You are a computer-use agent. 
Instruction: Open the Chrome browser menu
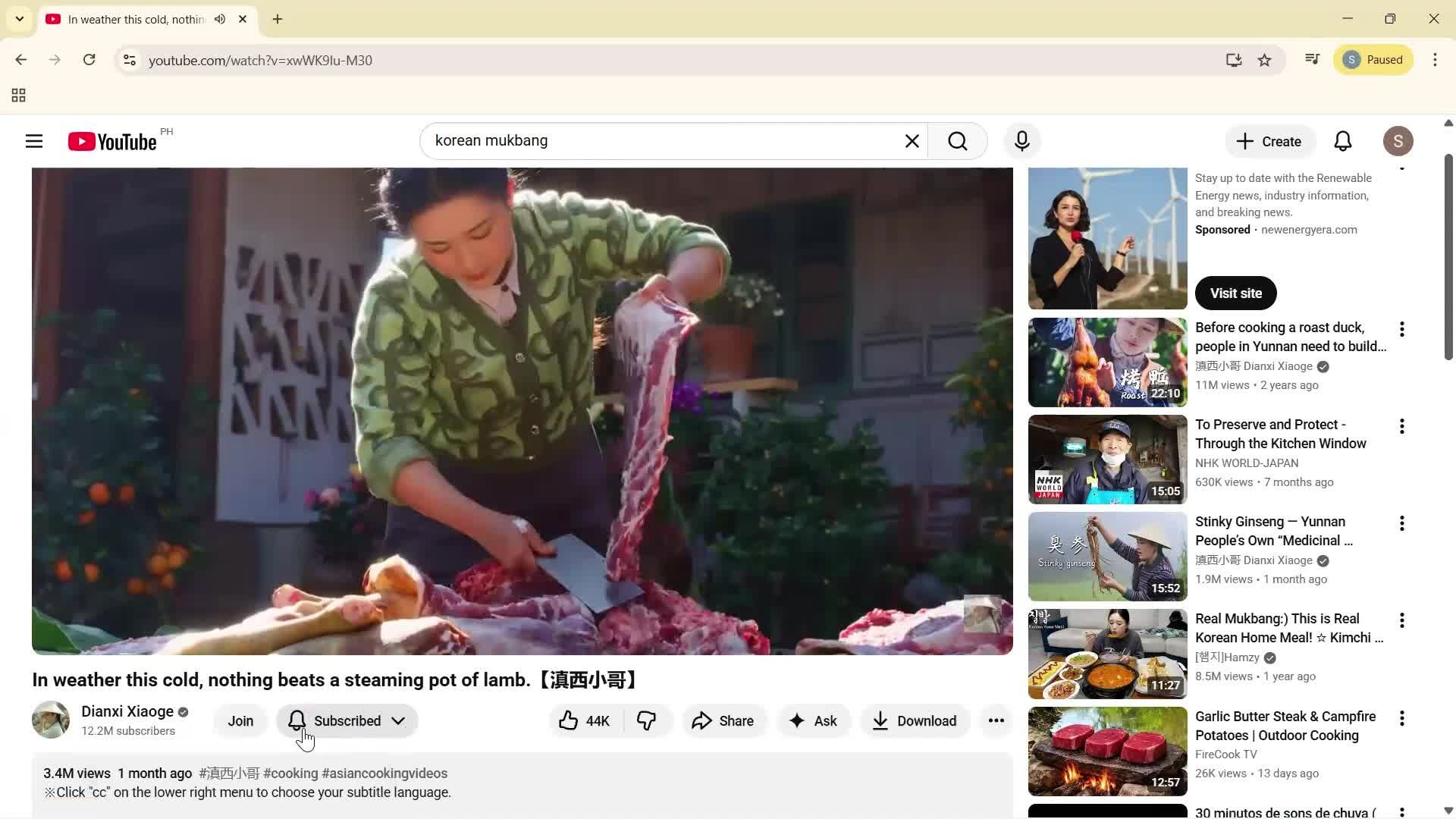tap(1435, 60)
